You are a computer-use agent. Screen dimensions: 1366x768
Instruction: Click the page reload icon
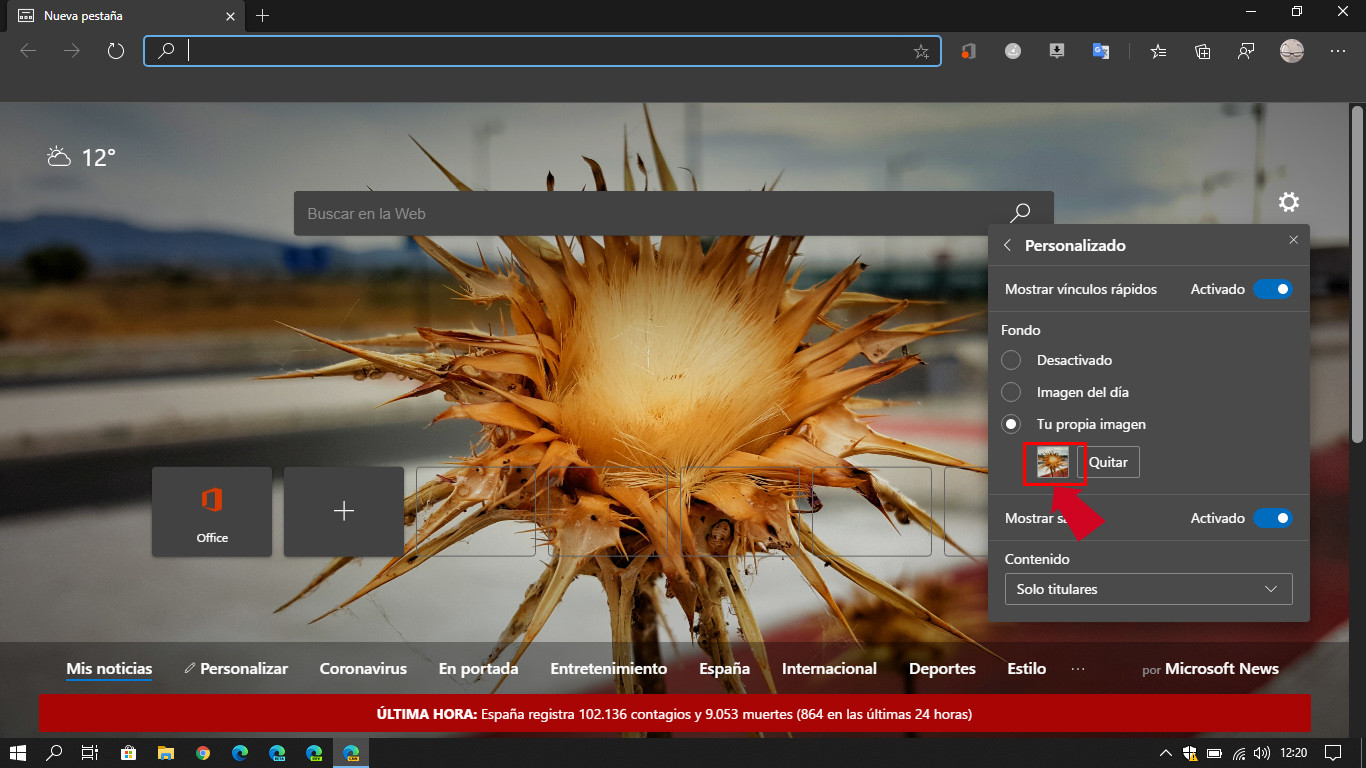pyautogui.click(x=115, y=51)
